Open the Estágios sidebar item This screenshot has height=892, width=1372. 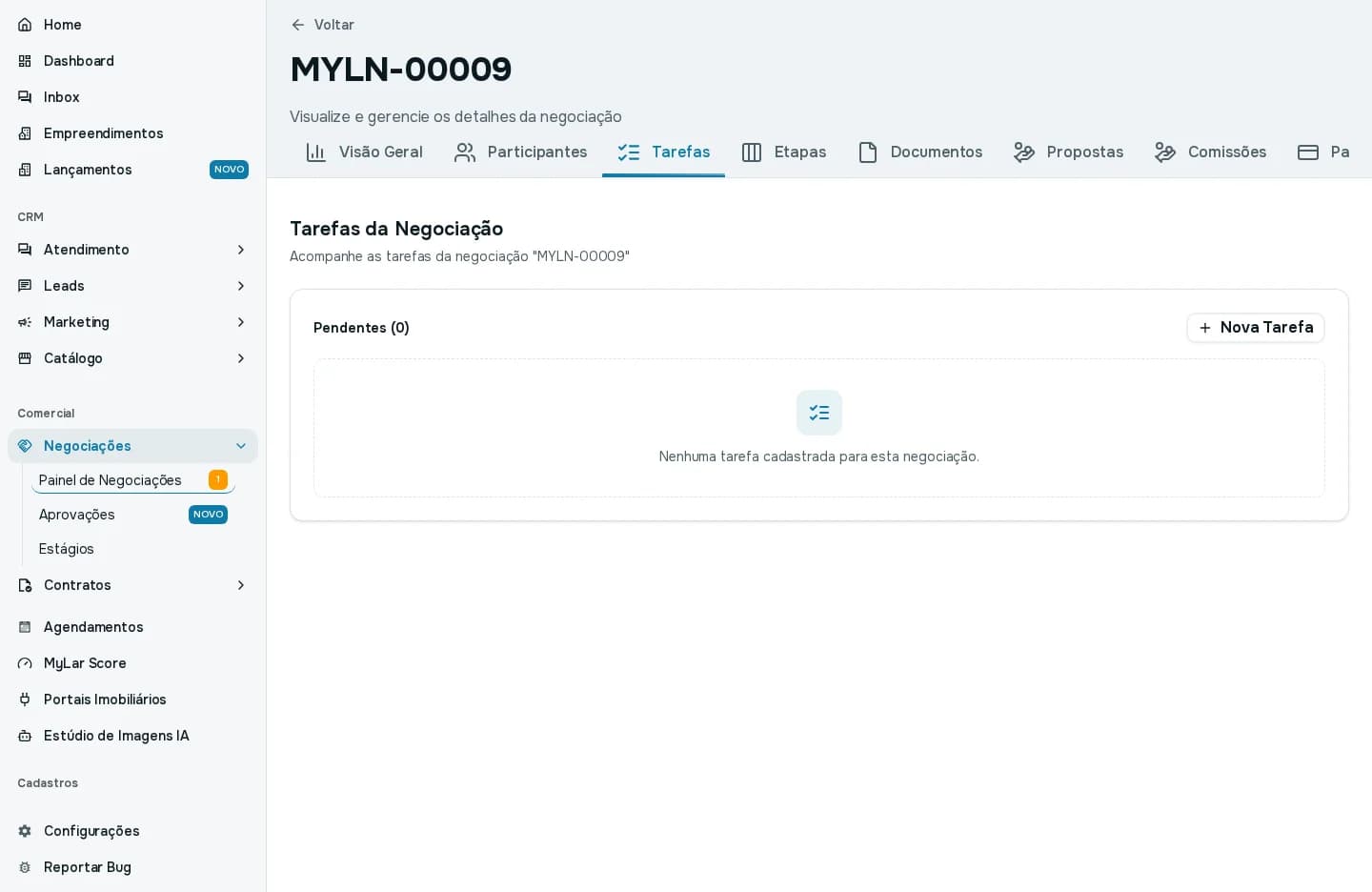pos(133,549)
